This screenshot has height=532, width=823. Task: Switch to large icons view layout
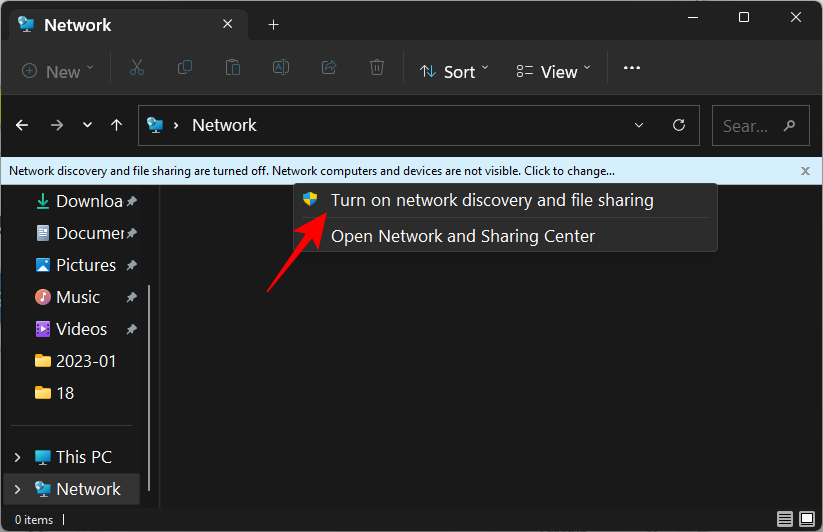807,519
